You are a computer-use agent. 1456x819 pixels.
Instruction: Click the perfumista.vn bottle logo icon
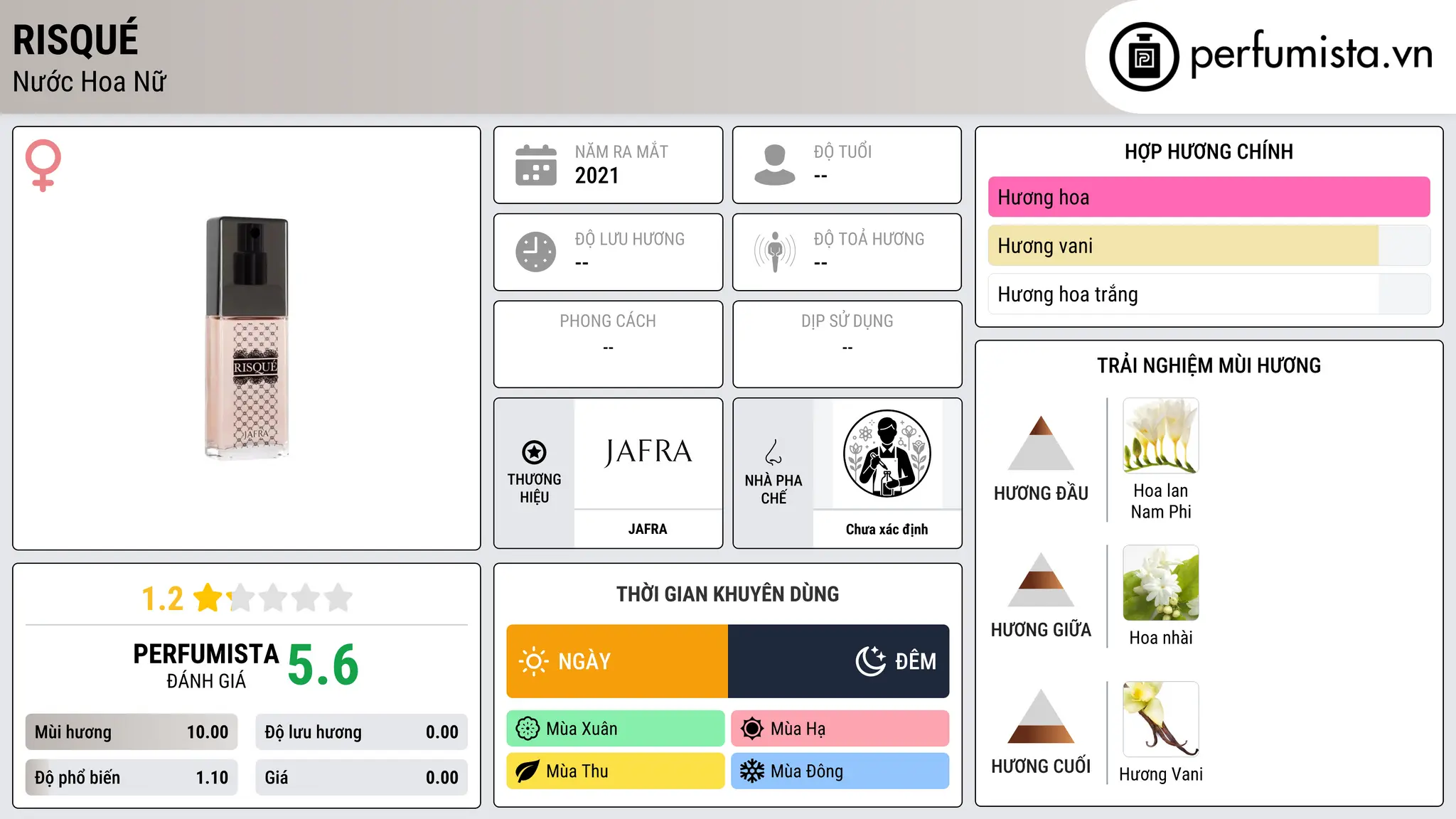[x=1144, y=57]
